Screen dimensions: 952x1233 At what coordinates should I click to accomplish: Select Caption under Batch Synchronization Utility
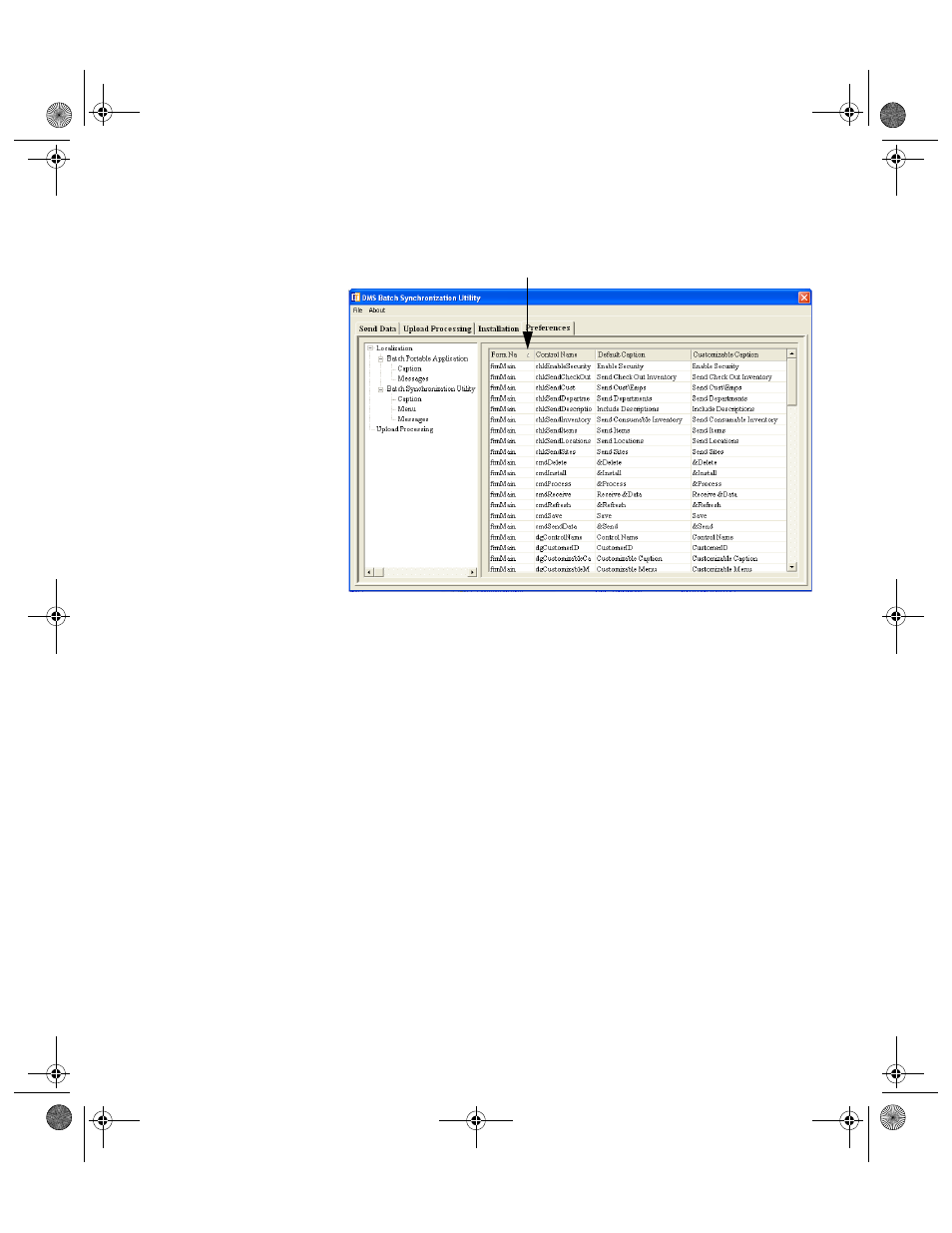point(409,399)
